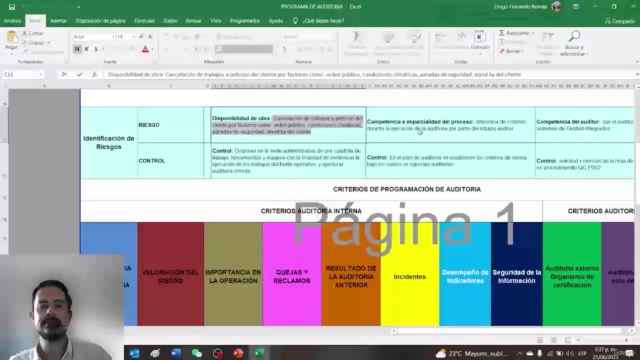Collapse the ribbon with the chevron
The image size is (640, 360).
click(x=637, y=62)
